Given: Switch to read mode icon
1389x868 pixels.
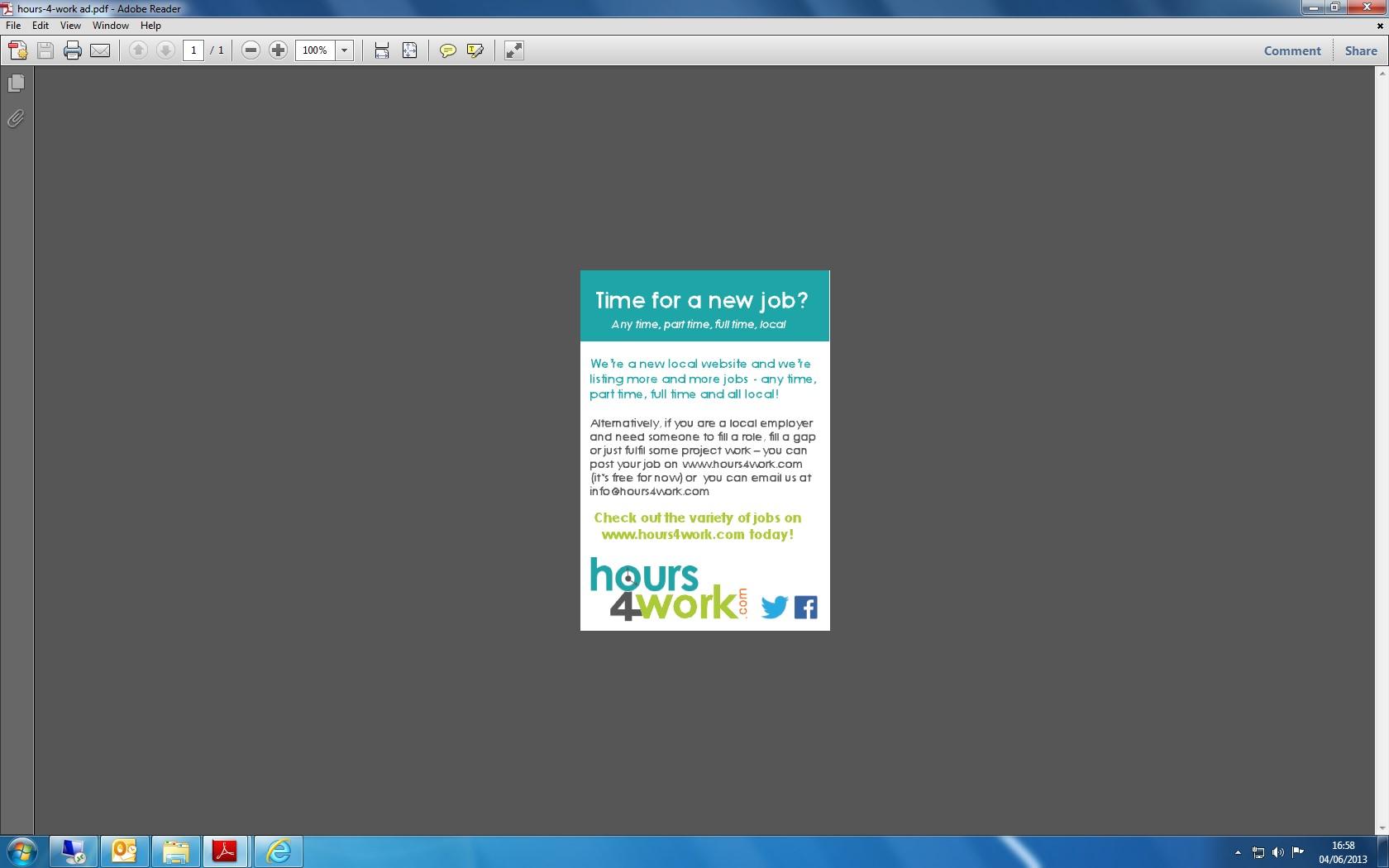Looking at the screenshot, I should coord(513,50).
